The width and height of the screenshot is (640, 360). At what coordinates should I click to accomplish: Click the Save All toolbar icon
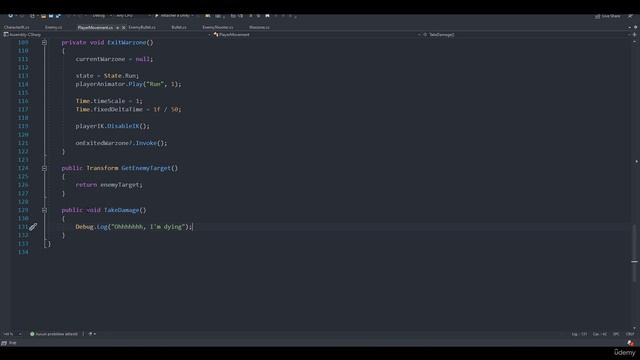[58, 16]
